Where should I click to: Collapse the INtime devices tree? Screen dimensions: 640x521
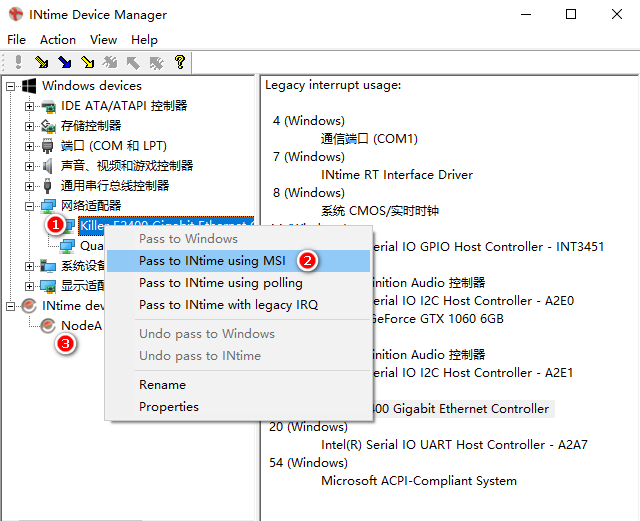(10, 306)
